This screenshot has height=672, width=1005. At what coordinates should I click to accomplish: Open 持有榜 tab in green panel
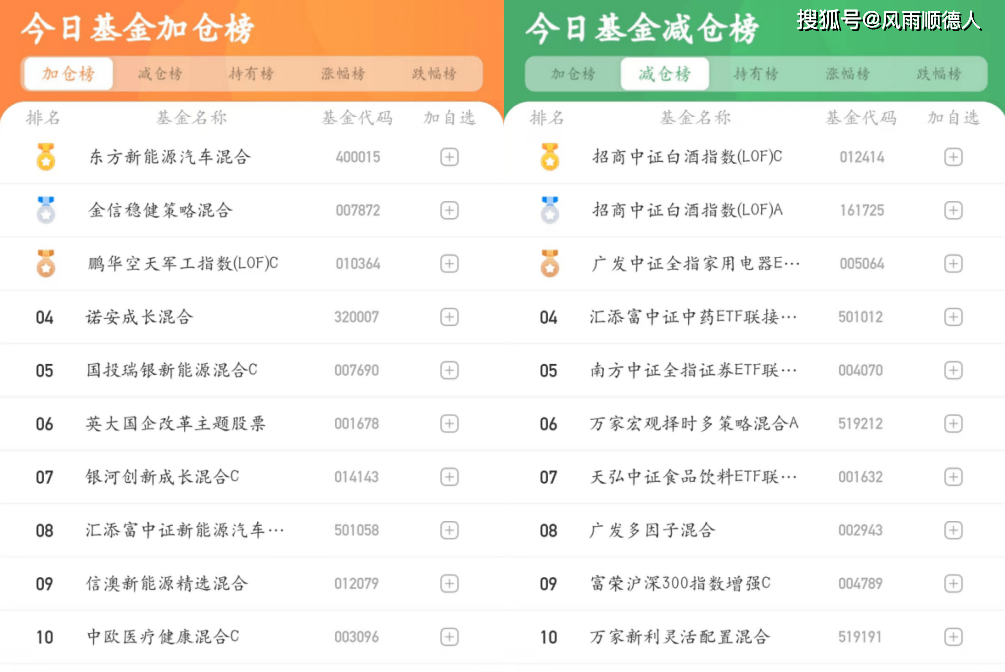pyautogui.click(x=756, y=74)
